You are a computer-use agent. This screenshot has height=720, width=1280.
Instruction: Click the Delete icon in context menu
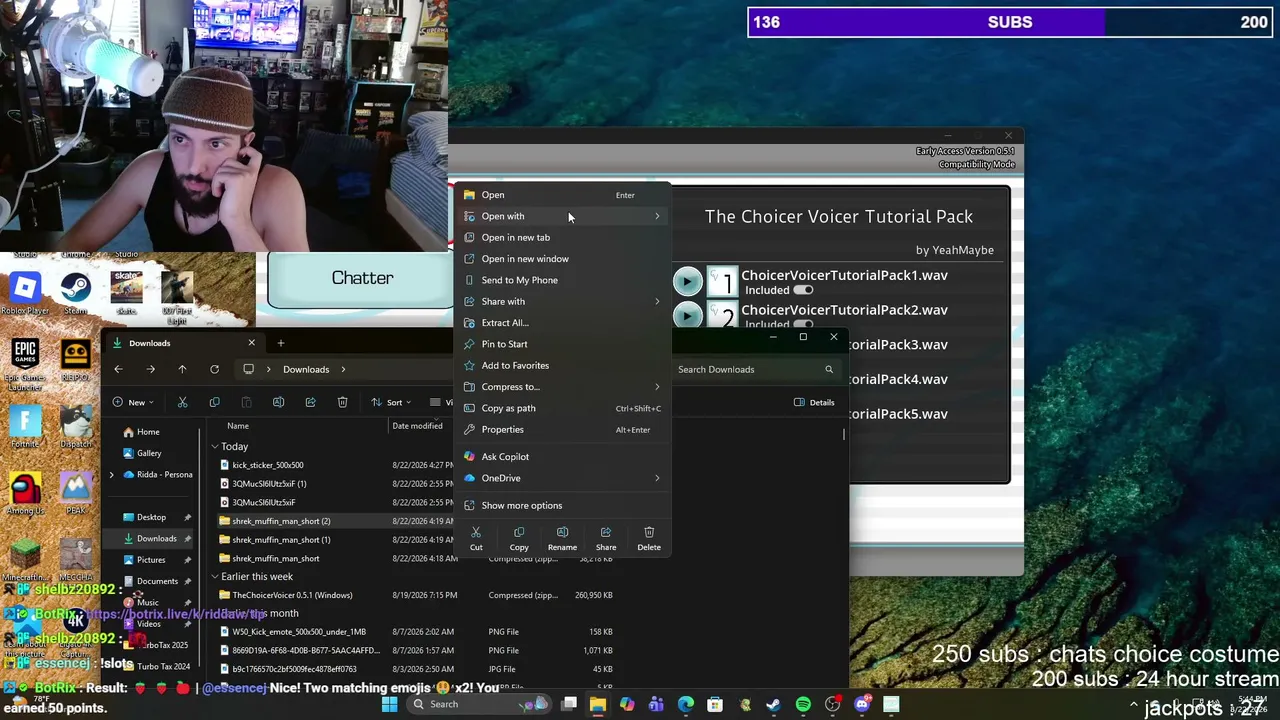[649, 538]
